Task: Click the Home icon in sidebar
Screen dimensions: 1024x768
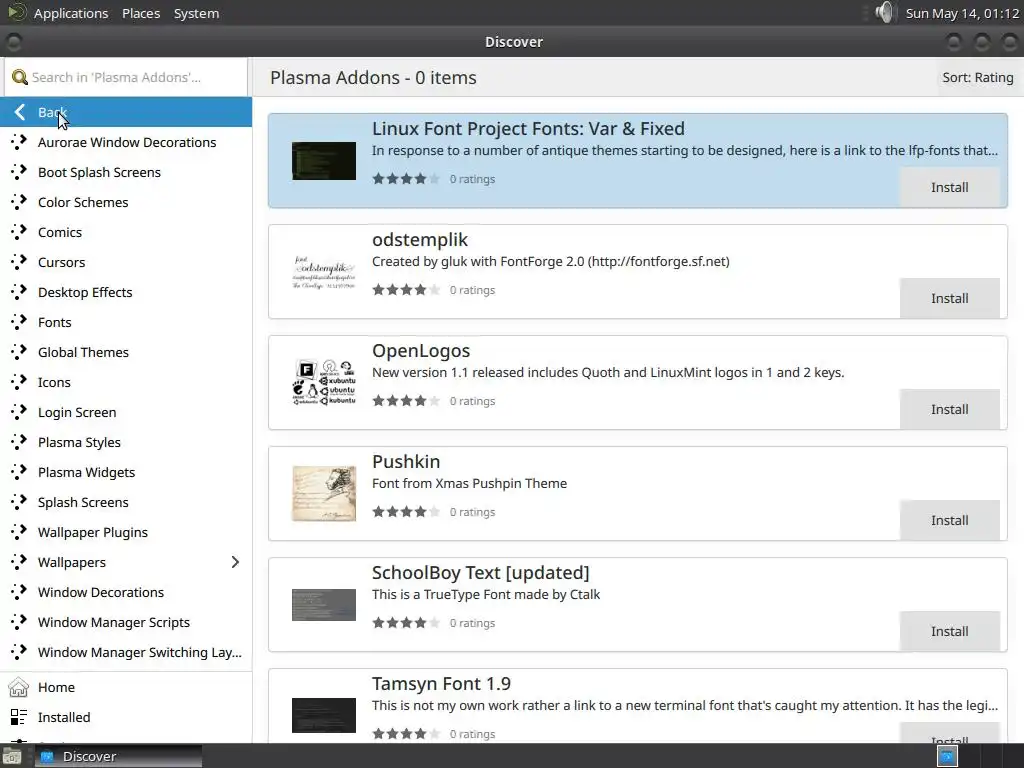Action: click(x=18, y=687)
